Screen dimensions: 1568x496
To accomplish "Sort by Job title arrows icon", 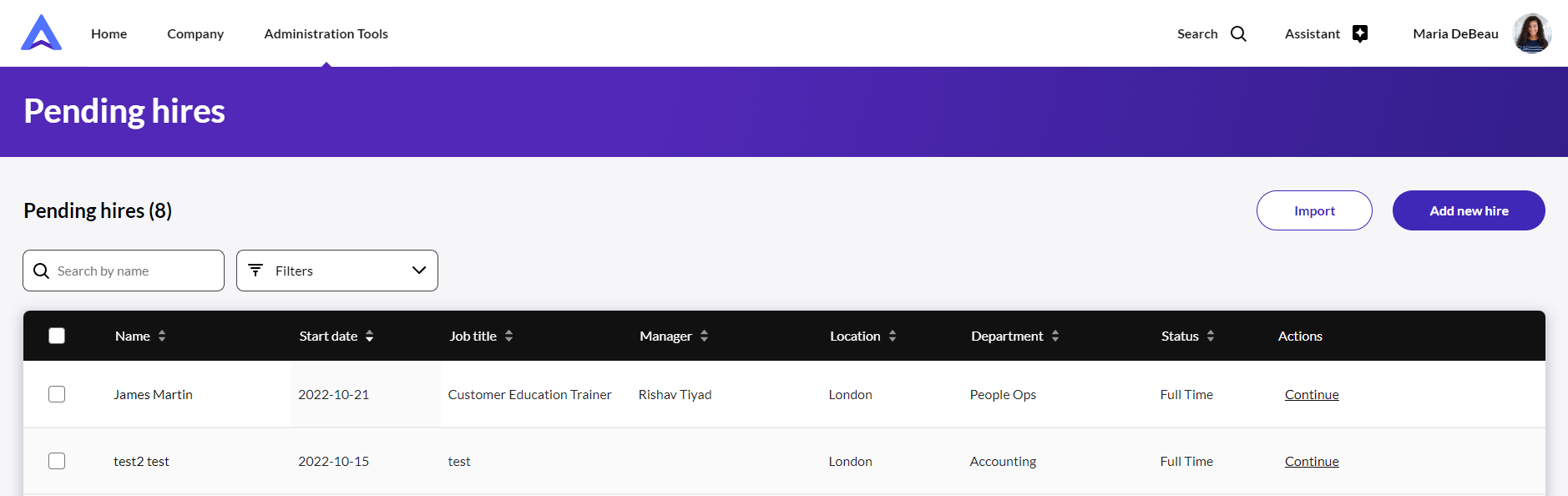I will point(508,337).
